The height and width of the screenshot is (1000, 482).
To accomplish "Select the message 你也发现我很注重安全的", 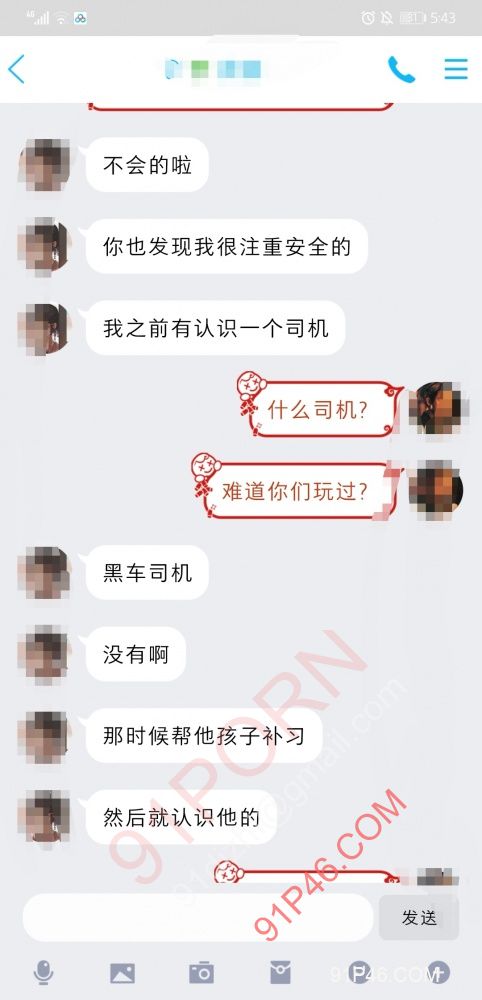I will [x=227, y=247].
